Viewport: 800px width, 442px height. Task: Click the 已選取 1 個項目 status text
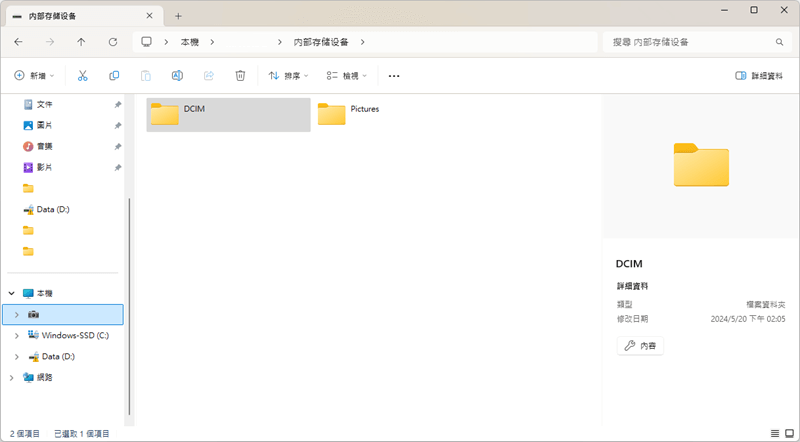tap(82, 434)
